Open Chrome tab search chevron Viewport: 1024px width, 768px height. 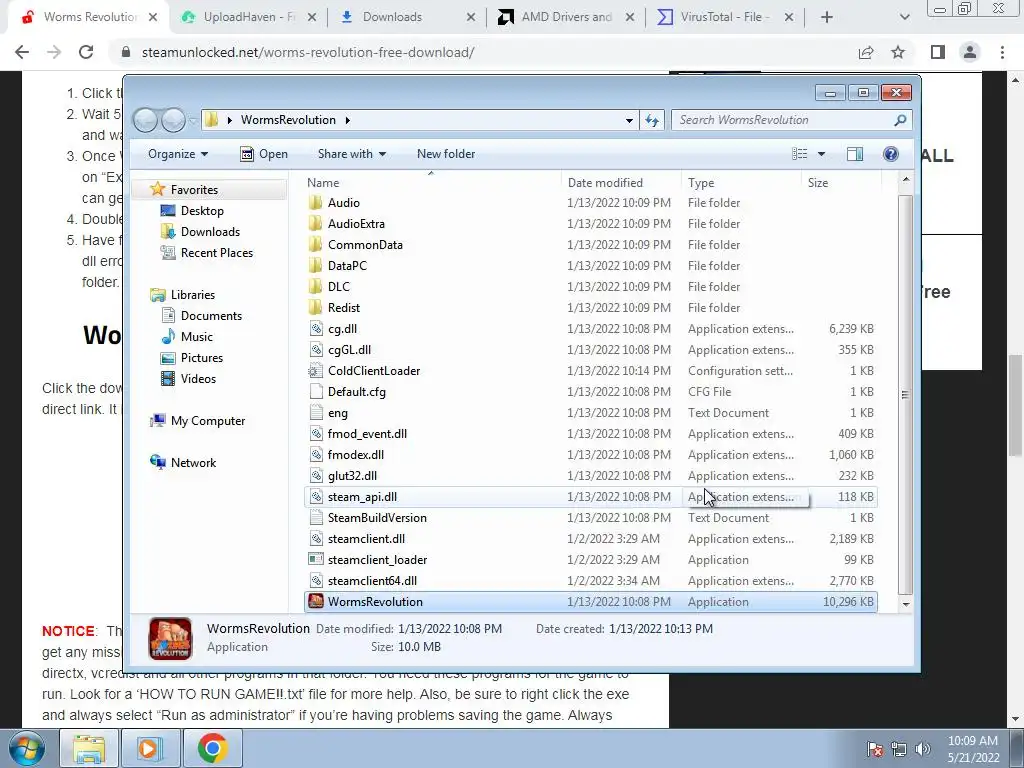904,17
